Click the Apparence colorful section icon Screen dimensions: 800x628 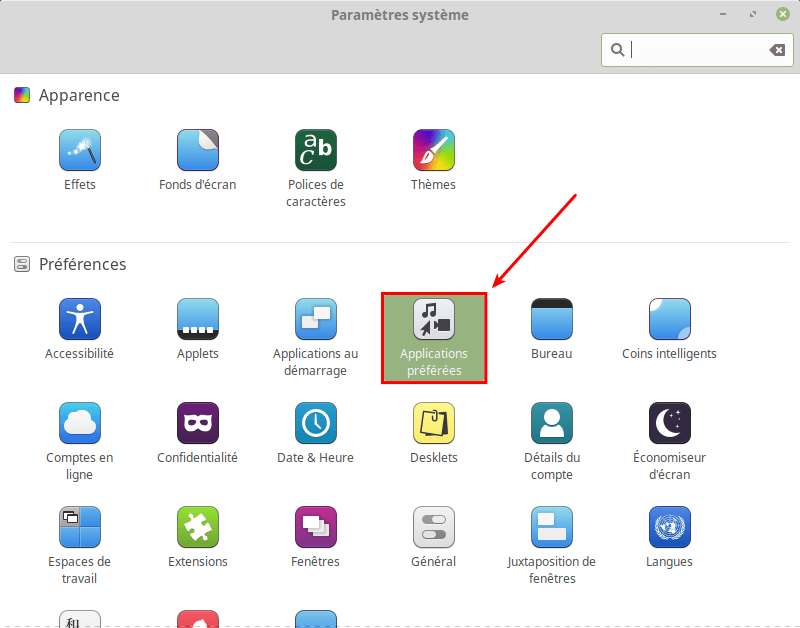(22, 95)
